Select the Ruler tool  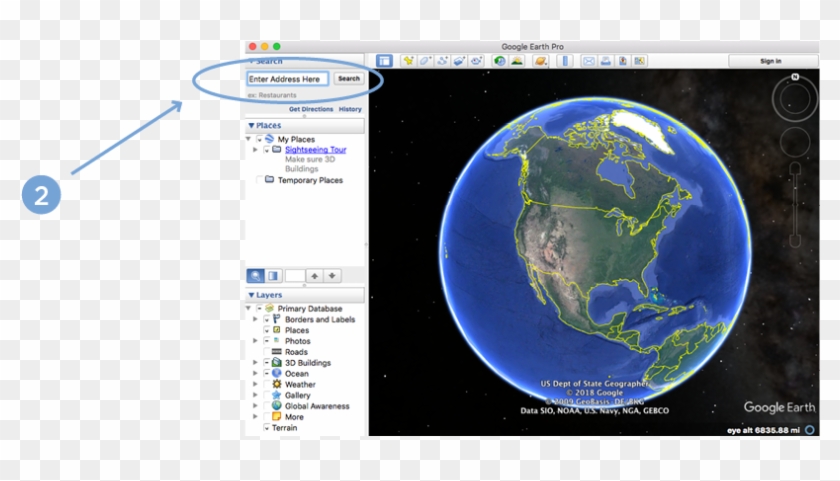[565, 61]
